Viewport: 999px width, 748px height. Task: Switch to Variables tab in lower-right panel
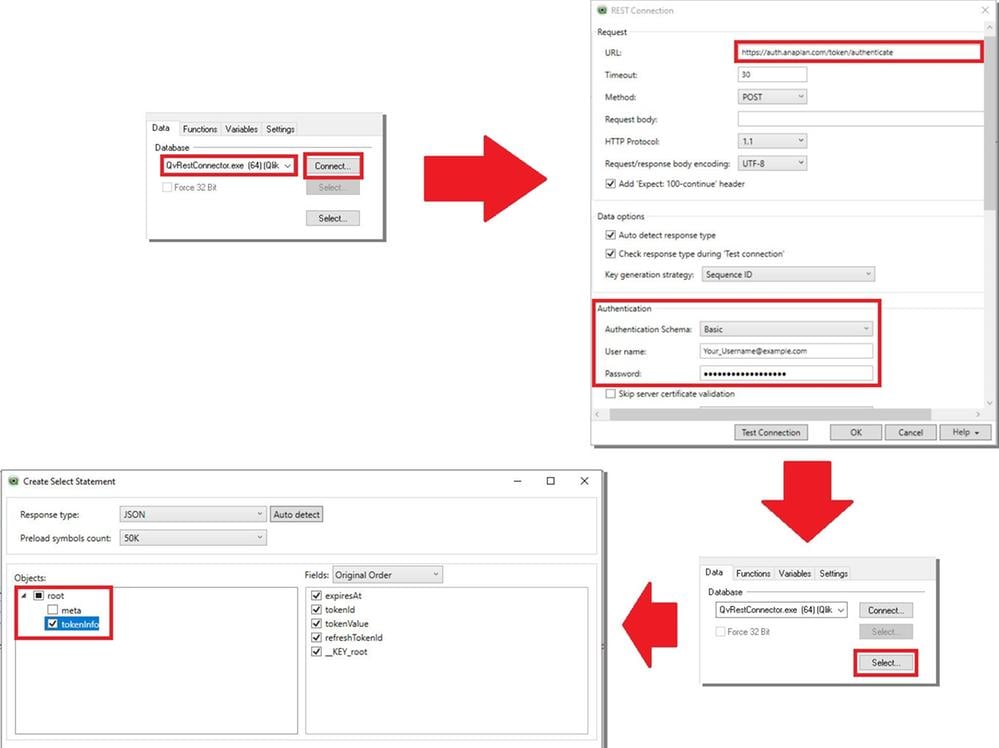pyautogui.click(x=795, y=573)
